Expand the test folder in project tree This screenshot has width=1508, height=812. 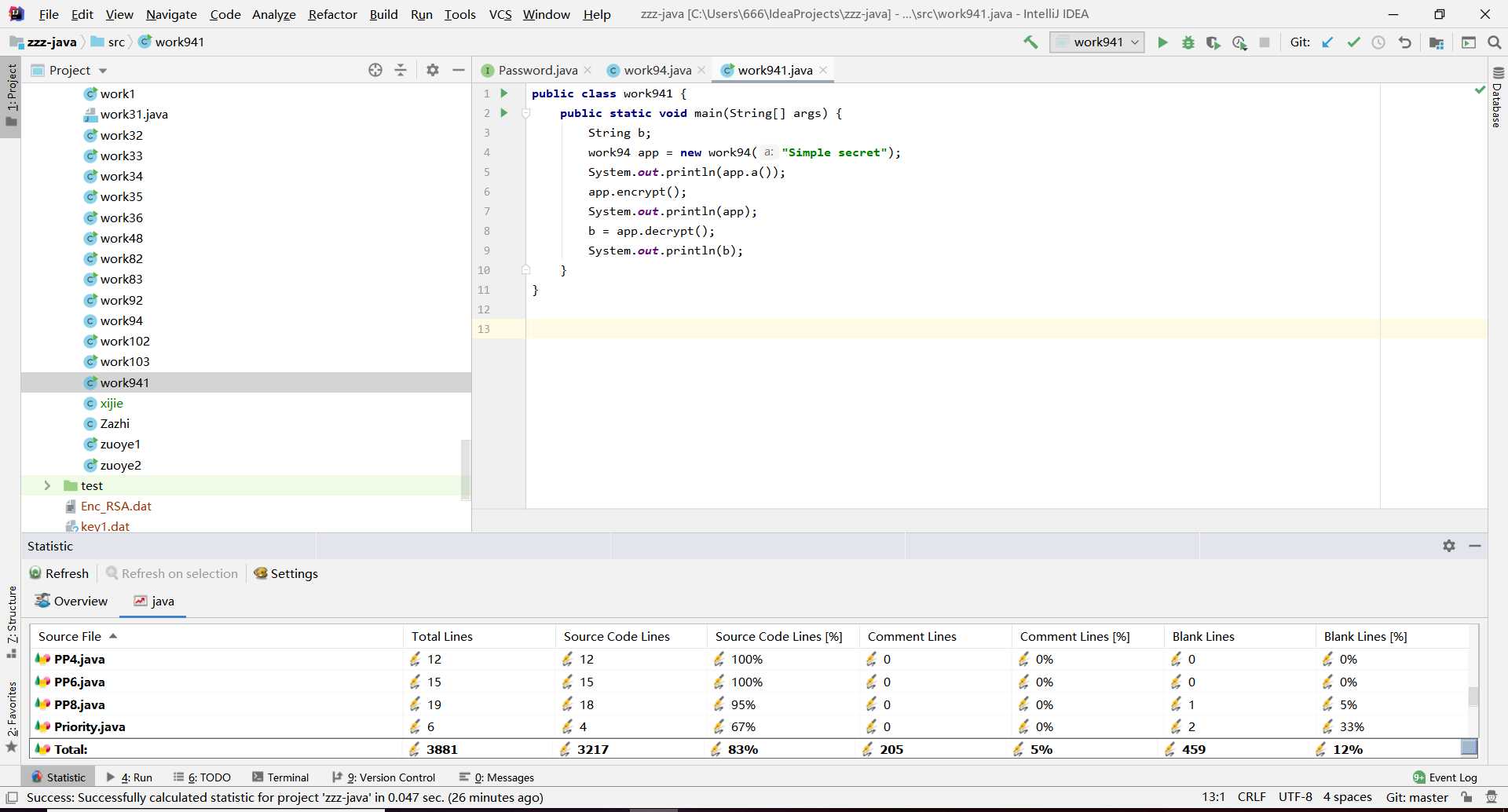(47, 485)
